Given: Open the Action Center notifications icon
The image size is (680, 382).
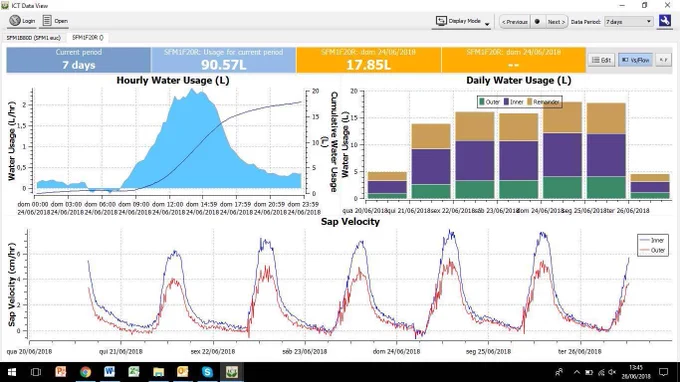Looking at the screenshot, I should tap(664, 372).
